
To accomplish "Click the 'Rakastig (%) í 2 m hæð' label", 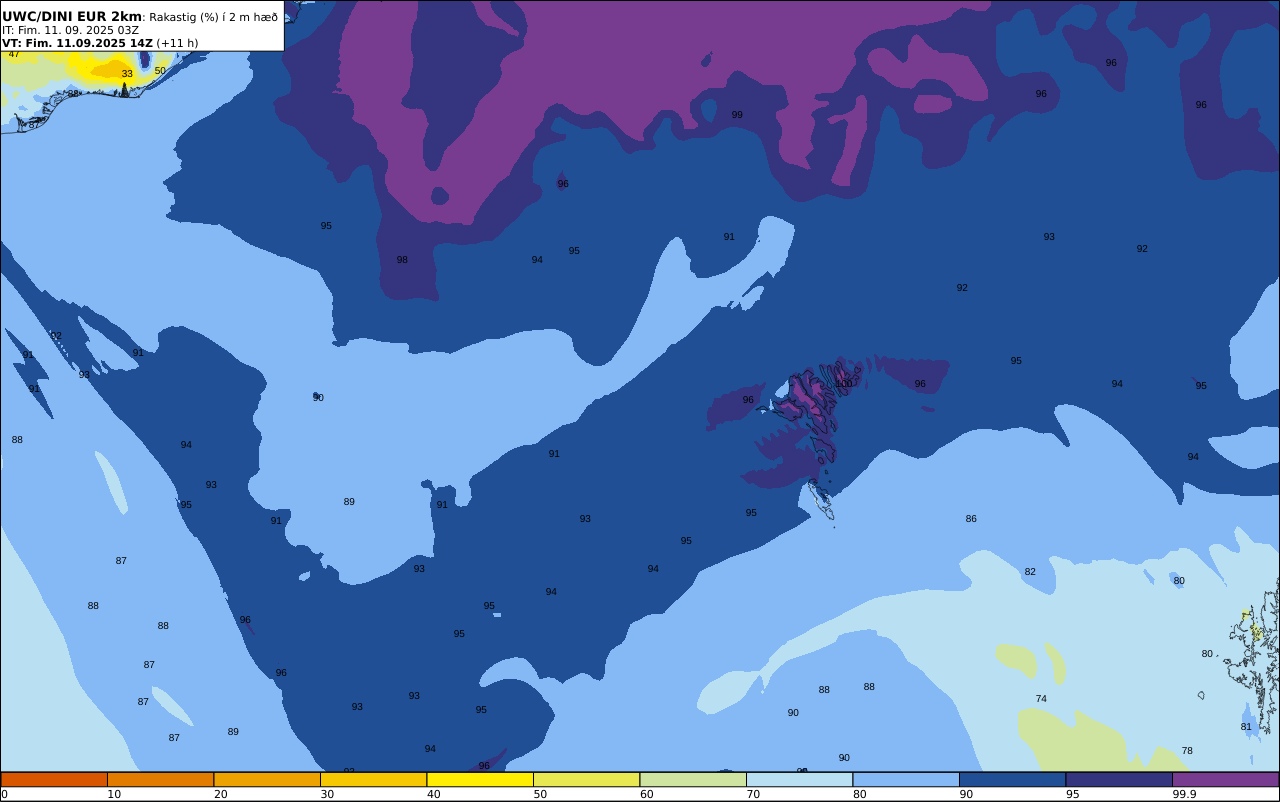I will (213, 17).
